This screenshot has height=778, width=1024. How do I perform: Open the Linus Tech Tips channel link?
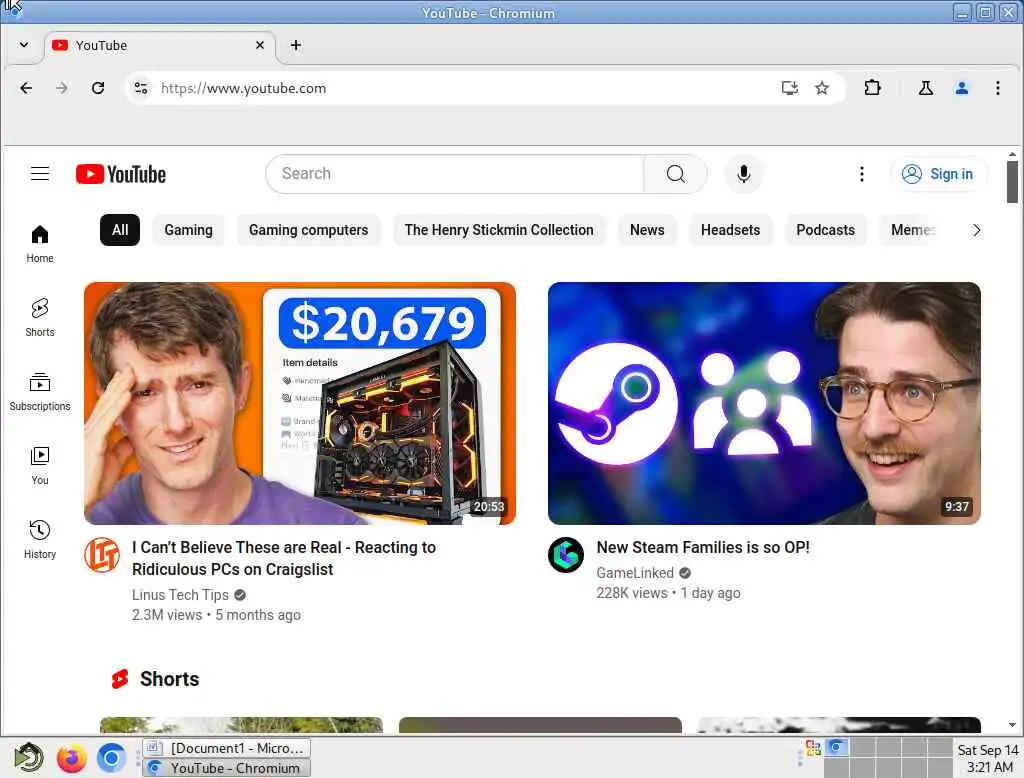pos(180,594)
